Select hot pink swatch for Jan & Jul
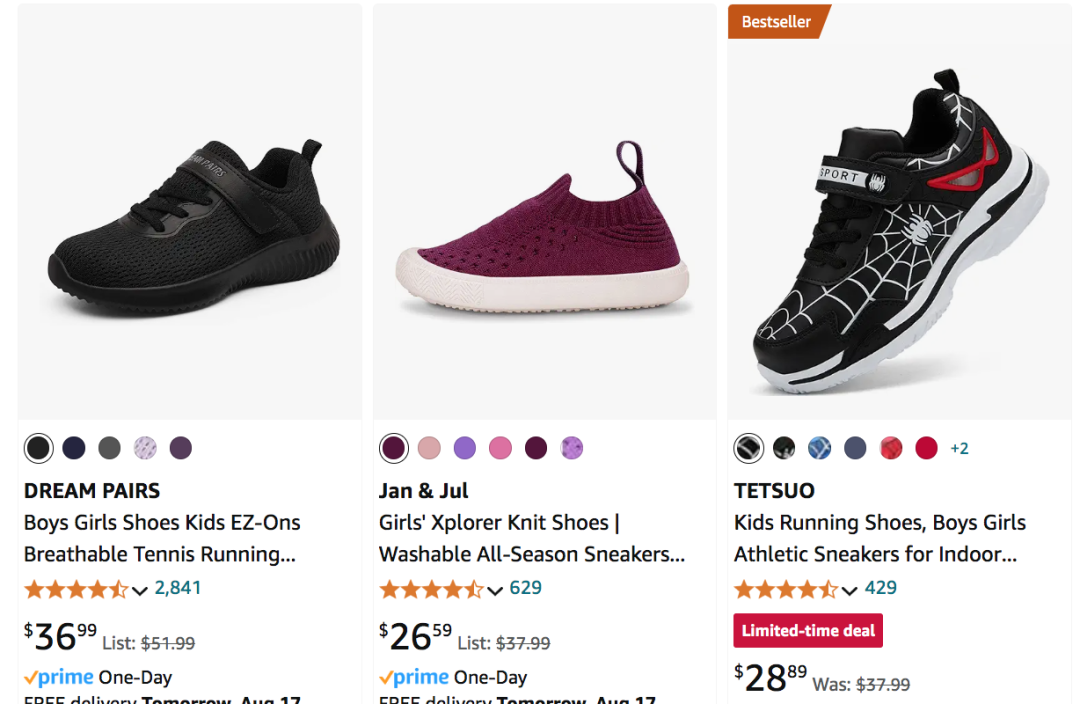Viewport: 1080px width, 704px height. pyautogui.click(x=500, y=448)
